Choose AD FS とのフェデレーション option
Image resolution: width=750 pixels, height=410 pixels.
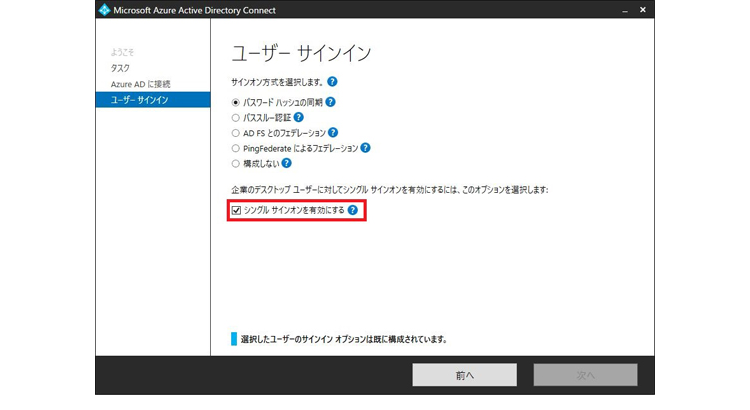235,133
